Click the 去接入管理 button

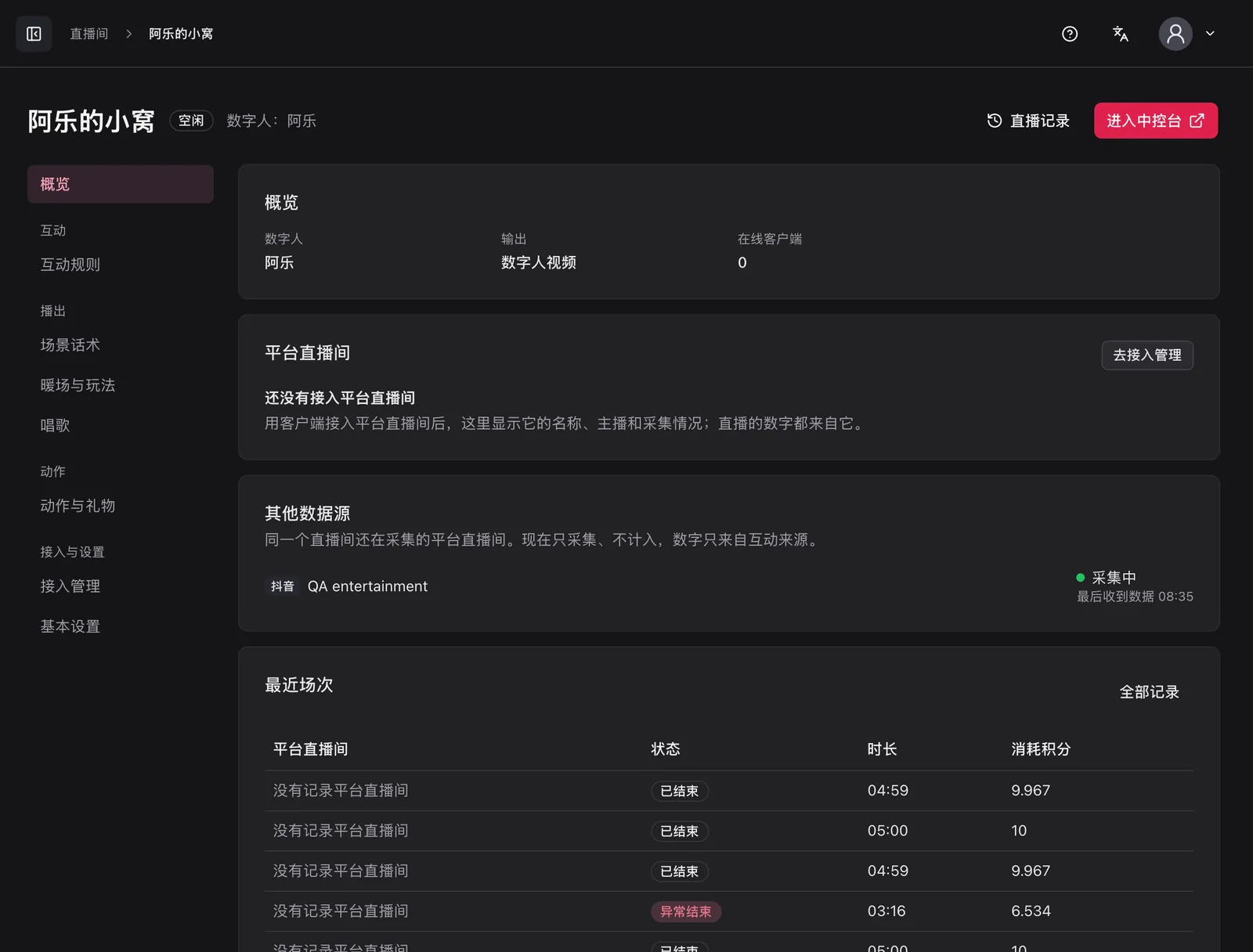[x=1147, y=355]
